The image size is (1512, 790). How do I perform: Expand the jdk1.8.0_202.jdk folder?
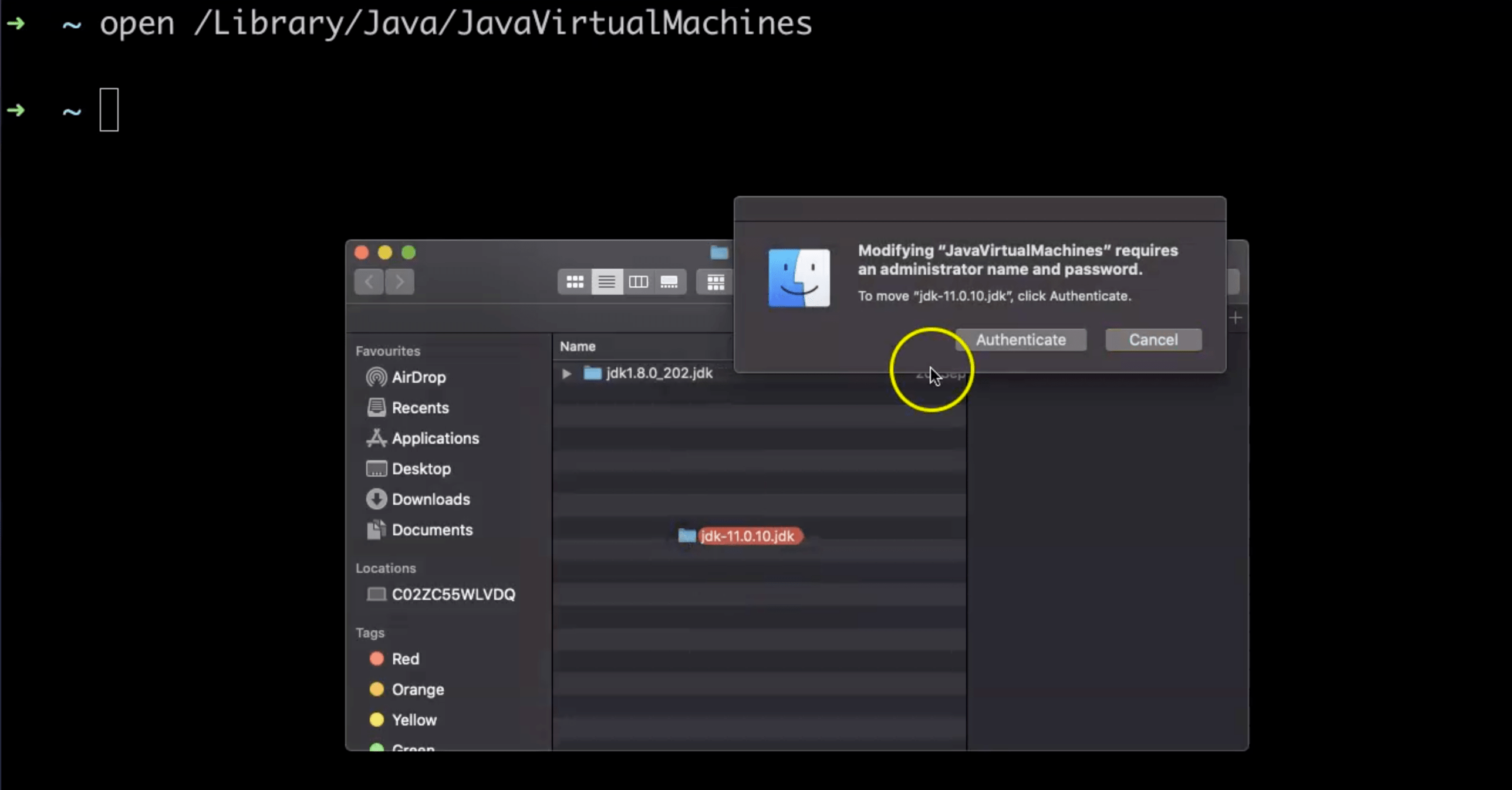(565, 373)
